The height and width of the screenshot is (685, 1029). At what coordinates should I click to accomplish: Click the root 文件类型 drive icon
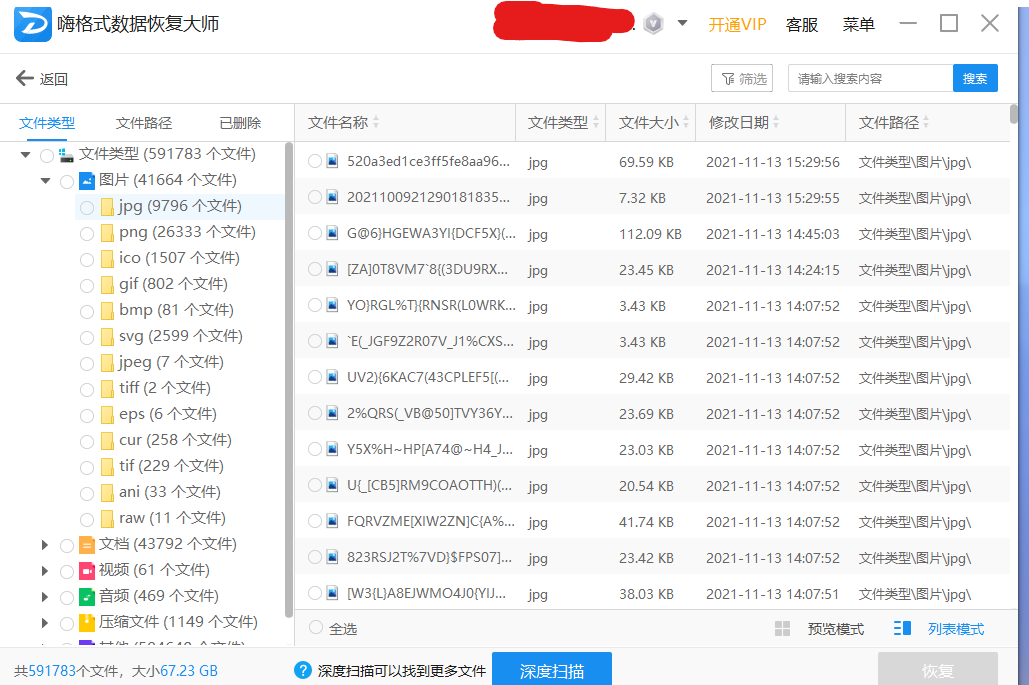[x=66, y=155]
